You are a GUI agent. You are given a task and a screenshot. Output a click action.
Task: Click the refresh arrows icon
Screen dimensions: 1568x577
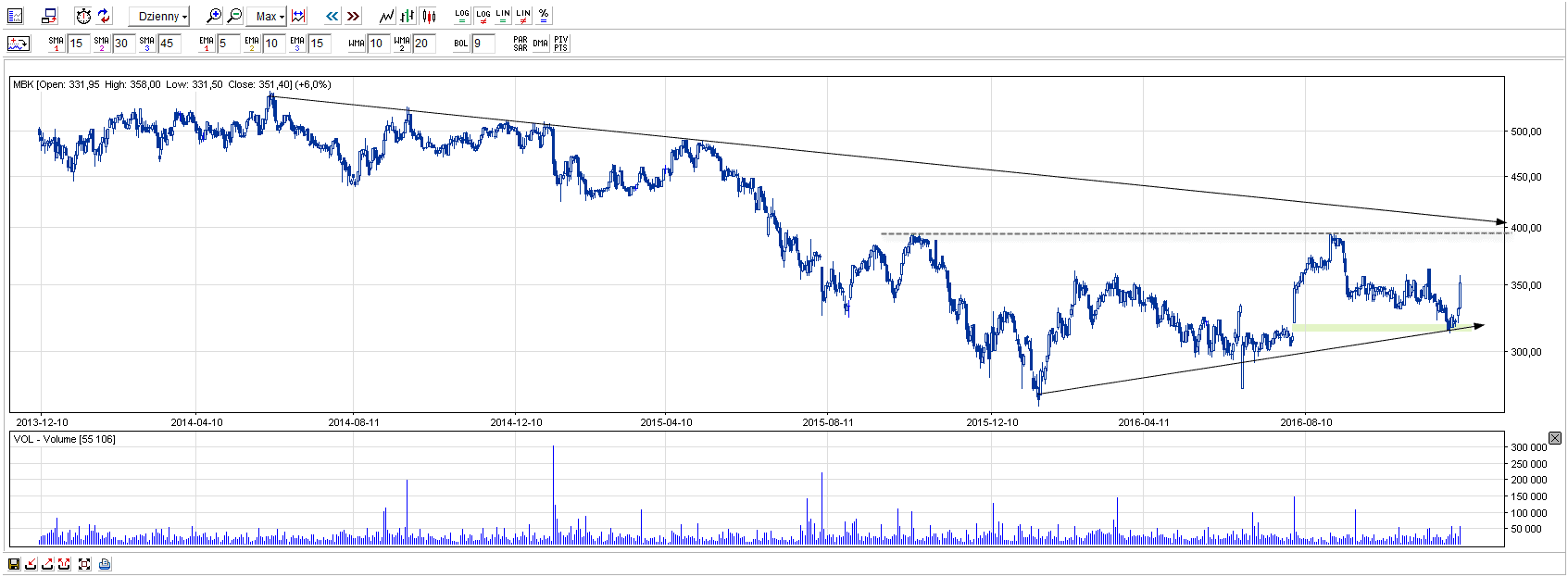point(104,16)
